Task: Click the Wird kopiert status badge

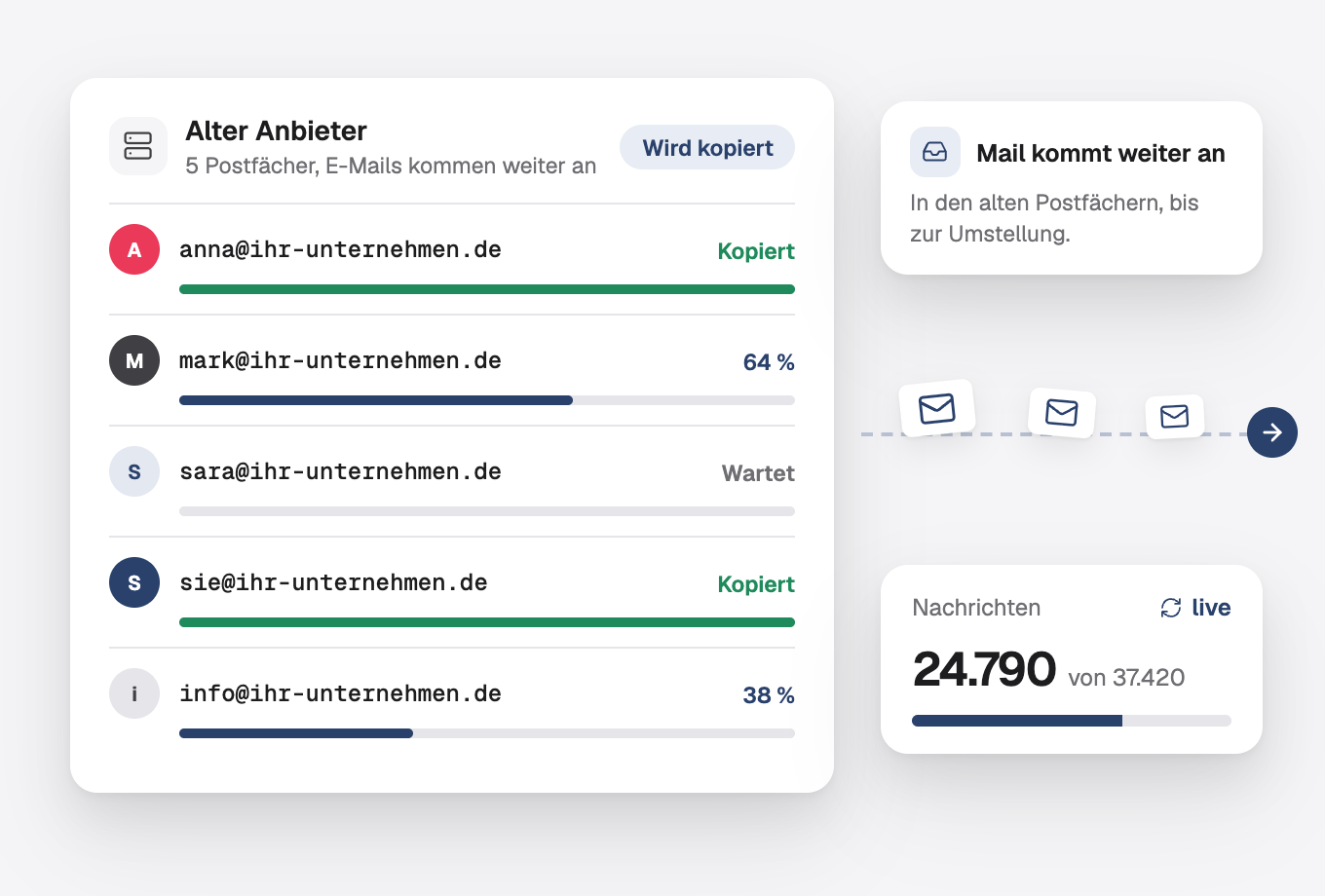Action: 707,147
